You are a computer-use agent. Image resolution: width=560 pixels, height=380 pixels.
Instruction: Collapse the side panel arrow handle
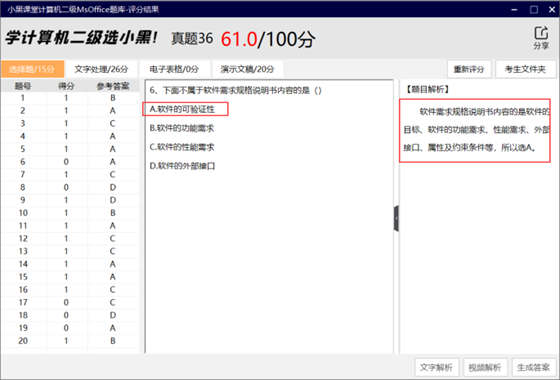396,219
